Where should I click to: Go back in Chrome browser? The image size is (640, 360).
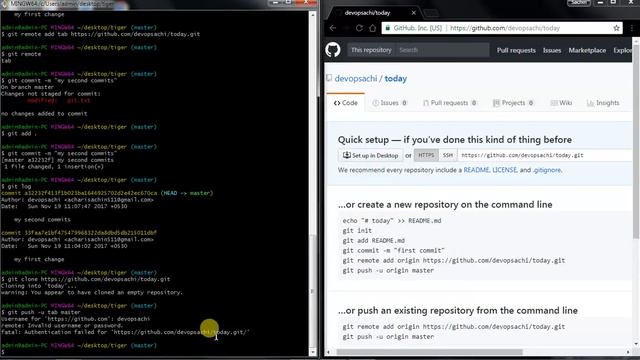click(x=333, y=28)
